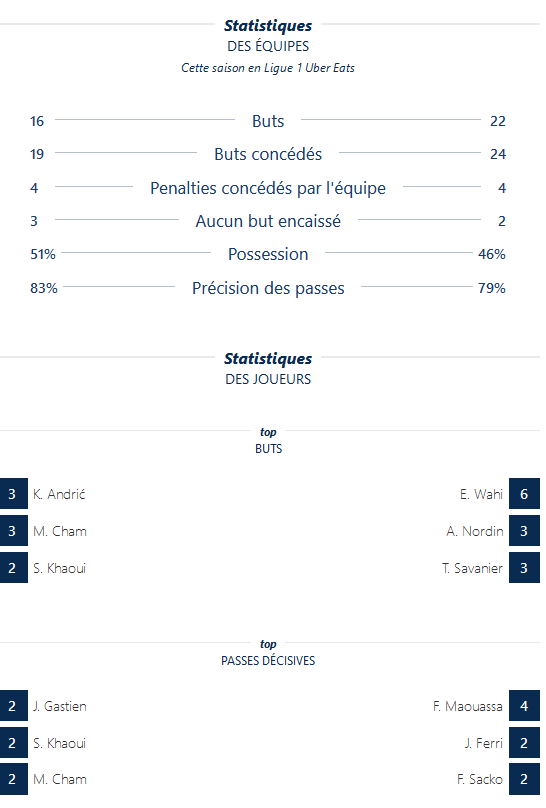The width and height of the screenshot is (546, 808).
Task: Click the Statistiques des joueurs heading
Action: [x=268, y=368]
